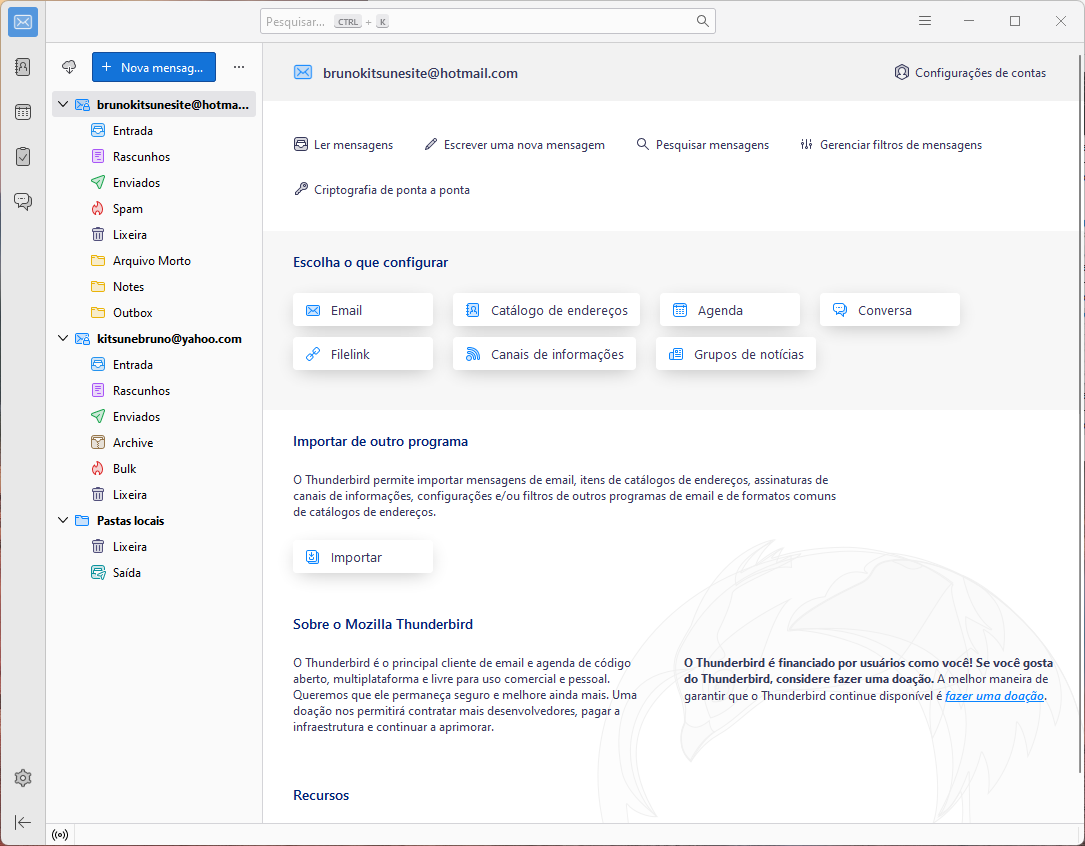
Task: Open Lixeira under Pastas locais
Action: 154,546
